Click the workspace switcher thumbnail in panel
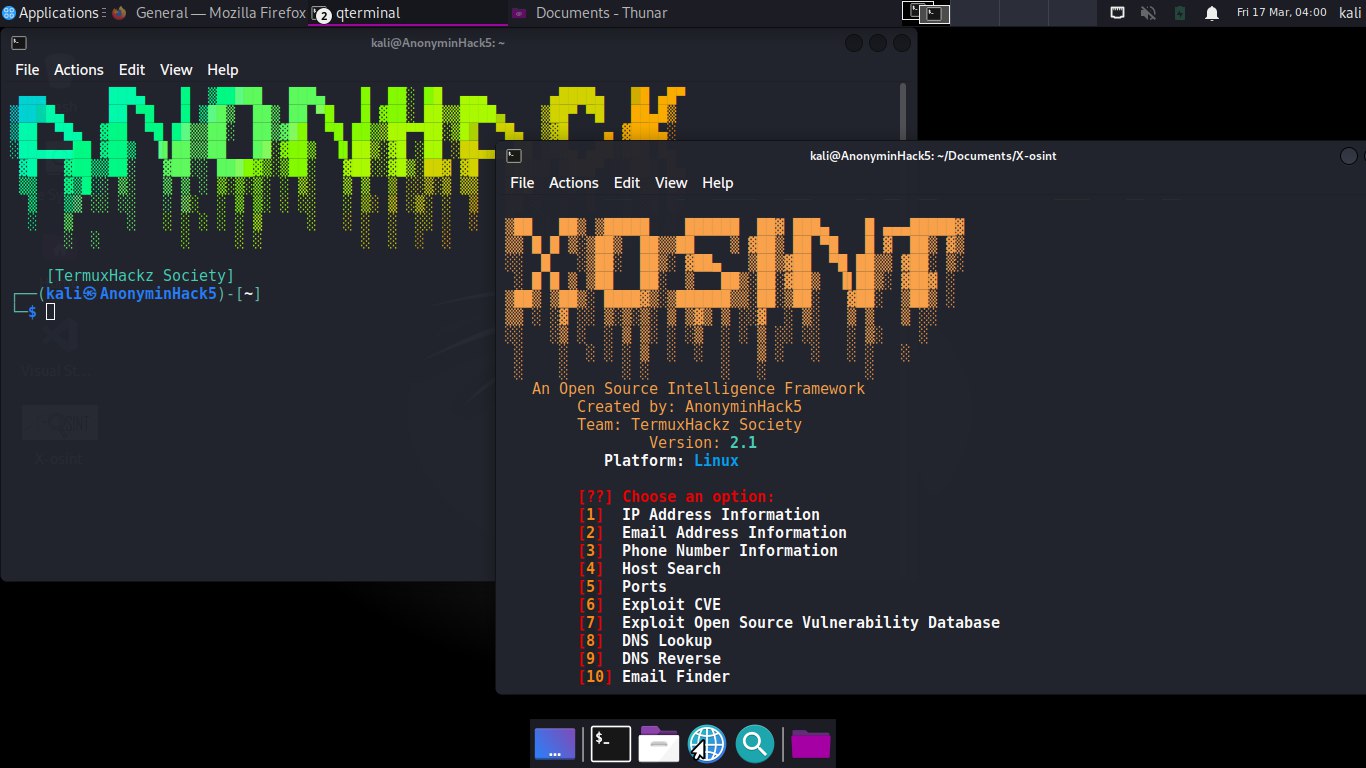 926,13
